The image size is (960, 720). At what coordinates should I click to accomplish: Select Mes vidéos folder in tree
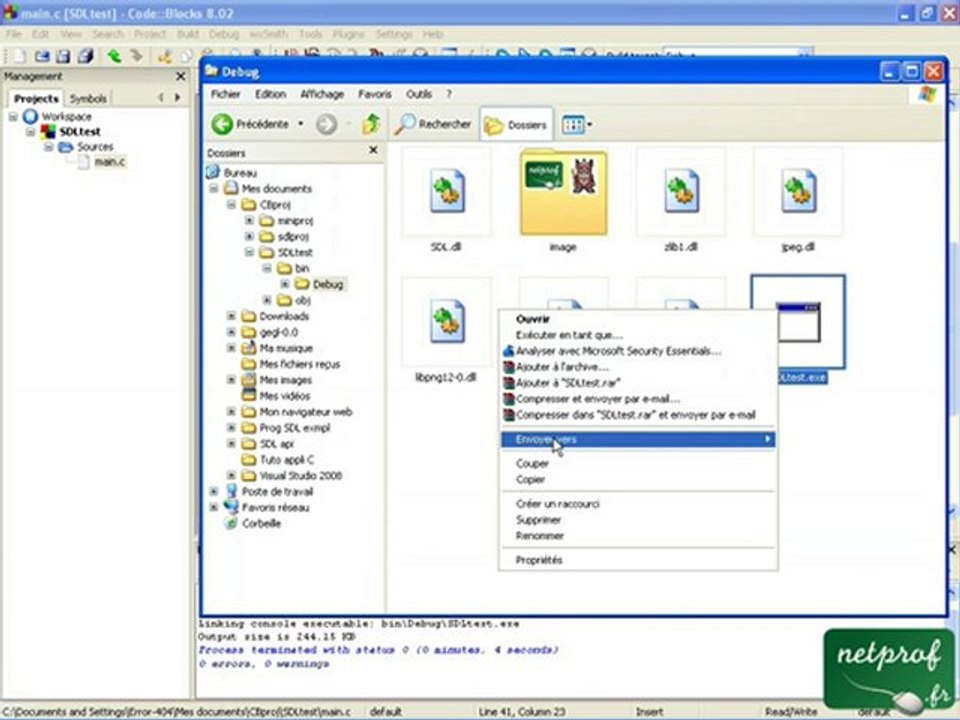tap(285, 396)
